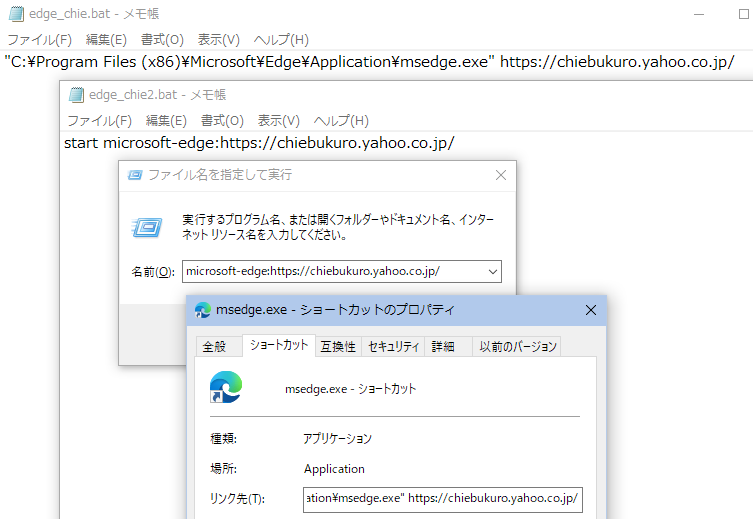Click the 'msedge.exe - ショートカット' name text
The height and width of the screenshot is (519, 753).
point(351,389)
